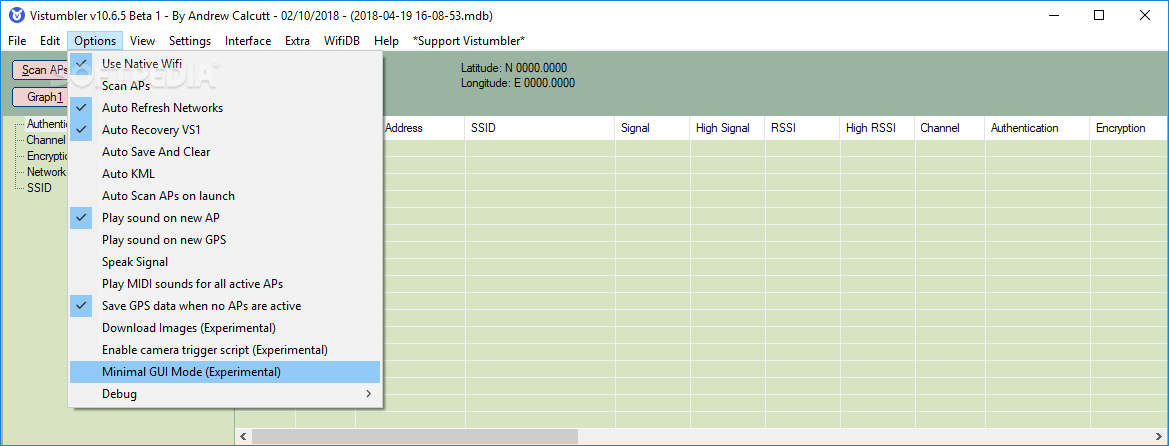The height and width of the screenshot is (446, 1169).
Task: Select SSID node in the tree
Action: (x=40, y=188)
